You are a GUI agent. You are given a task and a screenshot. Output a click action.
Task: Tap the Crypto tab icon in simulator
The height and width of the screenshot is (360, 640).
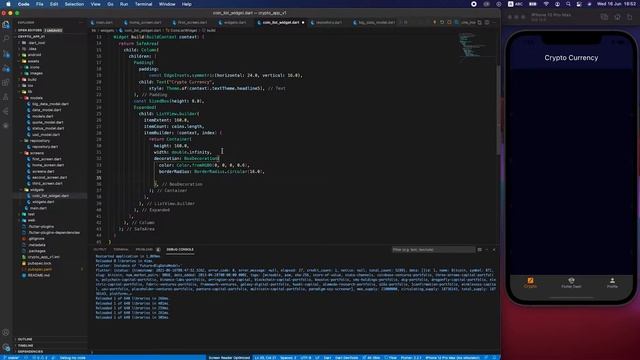tap(530, 280)
